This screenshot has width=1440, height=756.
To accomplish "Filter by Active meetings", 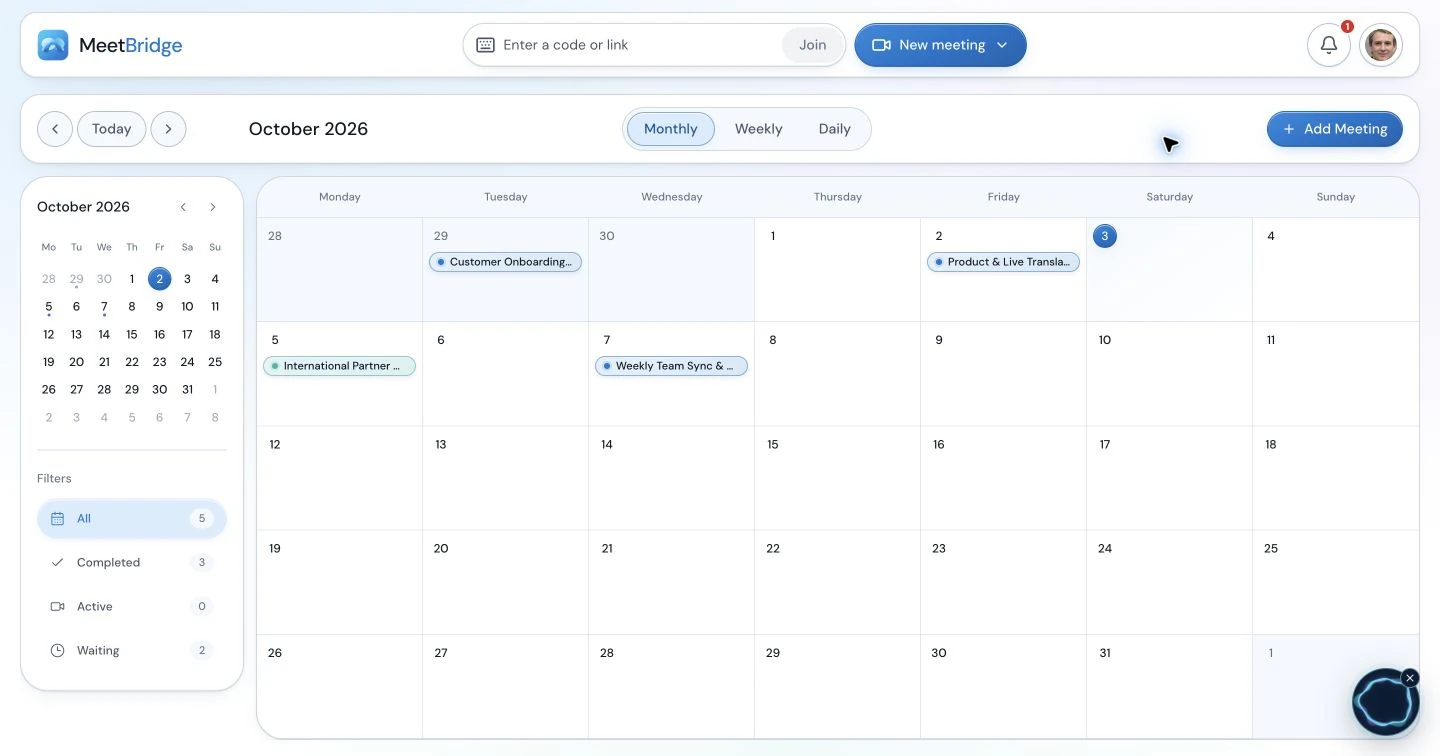I will click(x=132, y=607).
